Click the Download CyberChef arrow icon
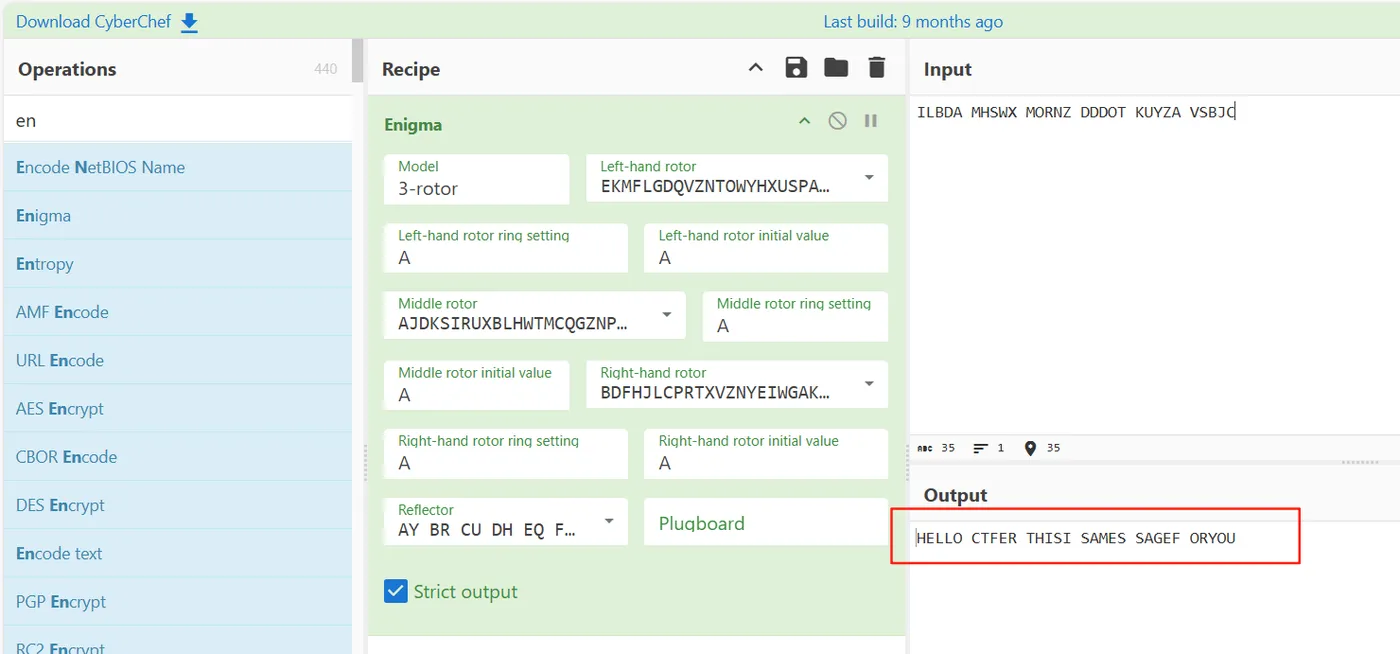The image size is (1400, 654). 189,22
